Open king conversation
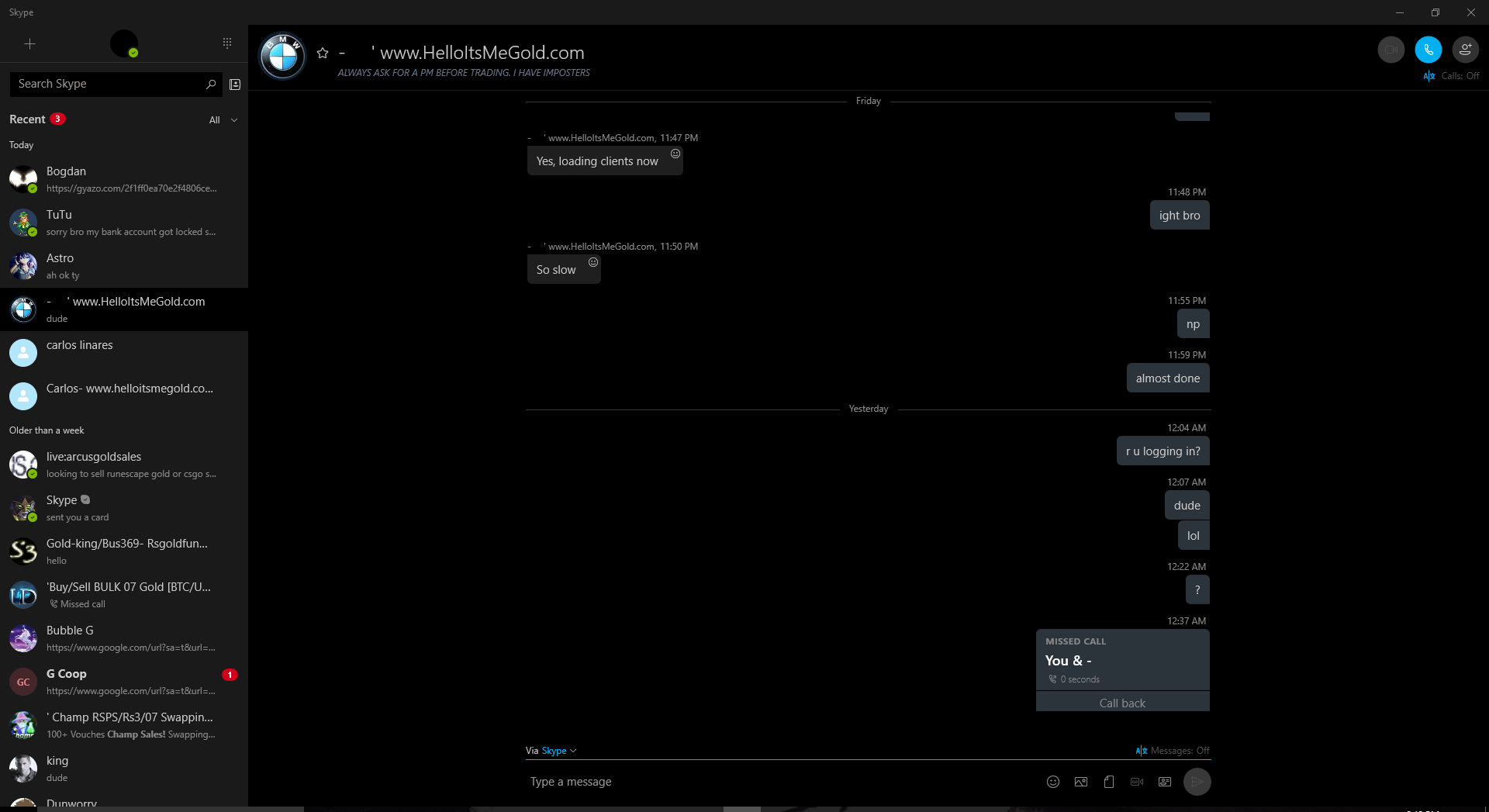This screenshot has width=1489, height=812. point(124,769)
